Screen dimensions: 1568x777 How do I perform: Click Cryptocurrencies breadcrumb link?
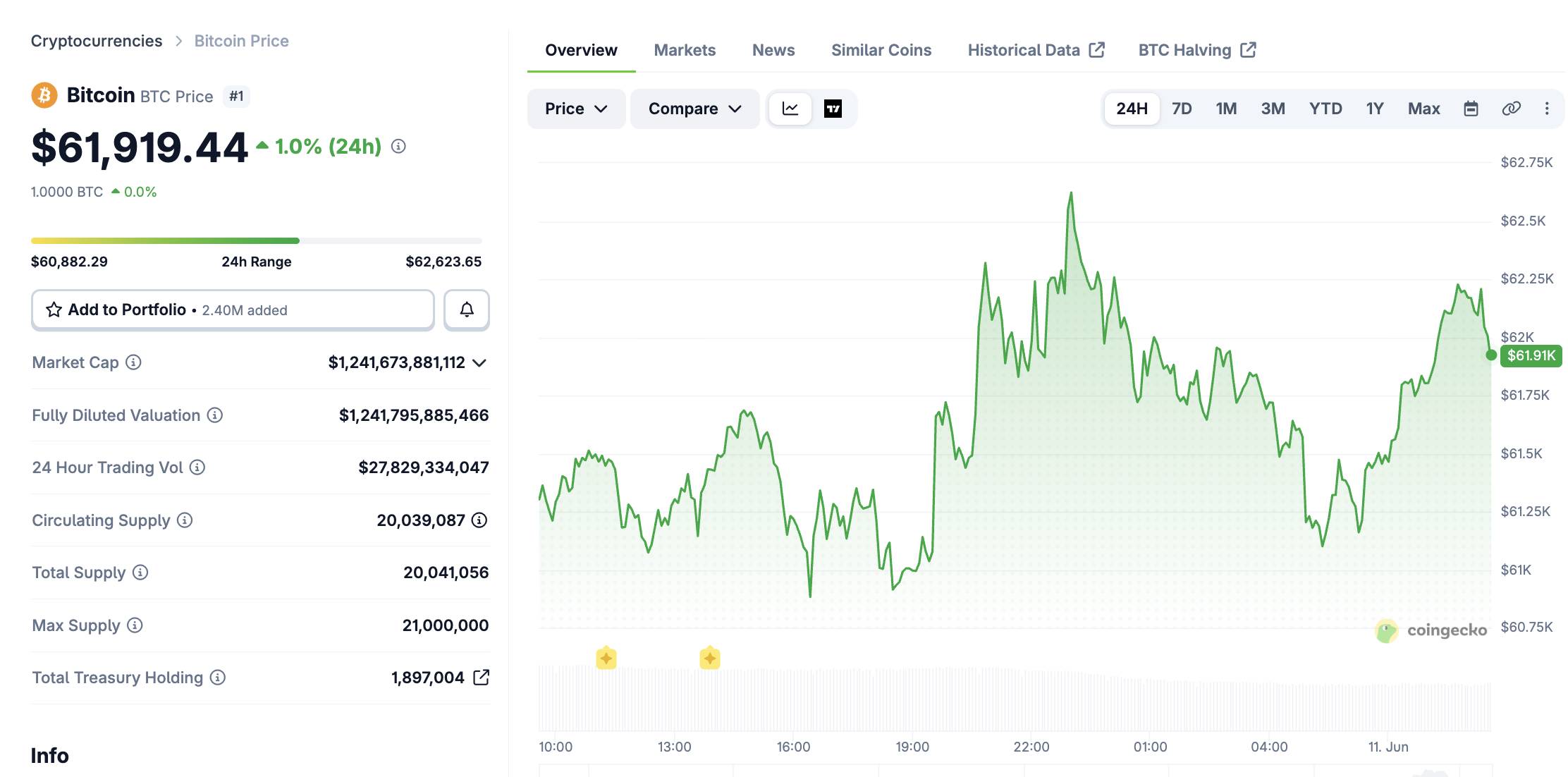[97, 41]
